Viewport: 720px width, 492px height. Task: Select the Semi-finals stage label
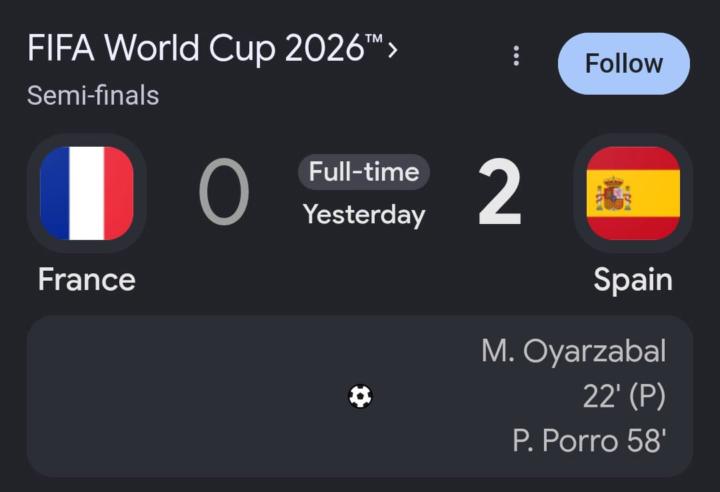[x=93, y=95]
